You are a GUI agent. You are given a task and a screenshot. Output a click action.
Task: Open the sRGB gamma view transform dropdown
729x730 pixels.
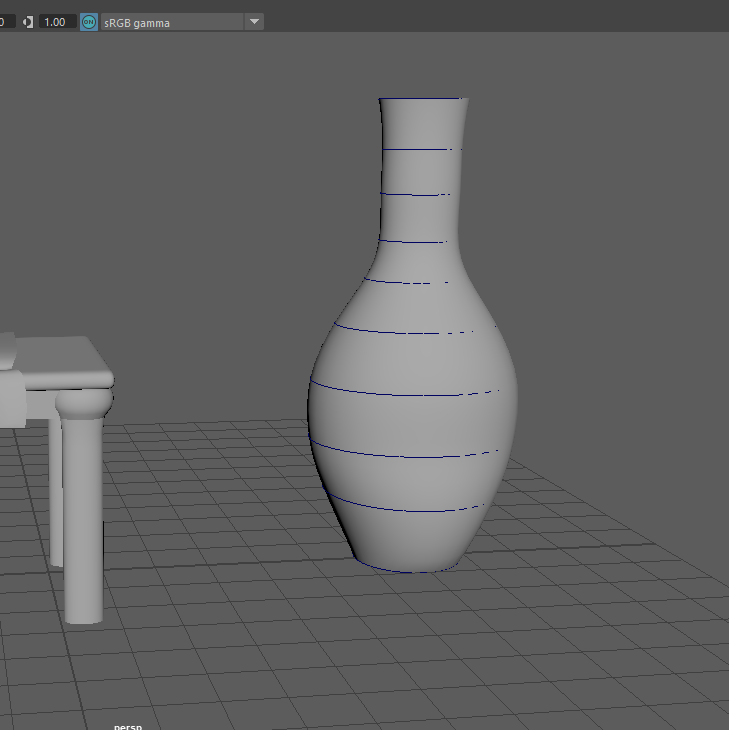point(170,22)
